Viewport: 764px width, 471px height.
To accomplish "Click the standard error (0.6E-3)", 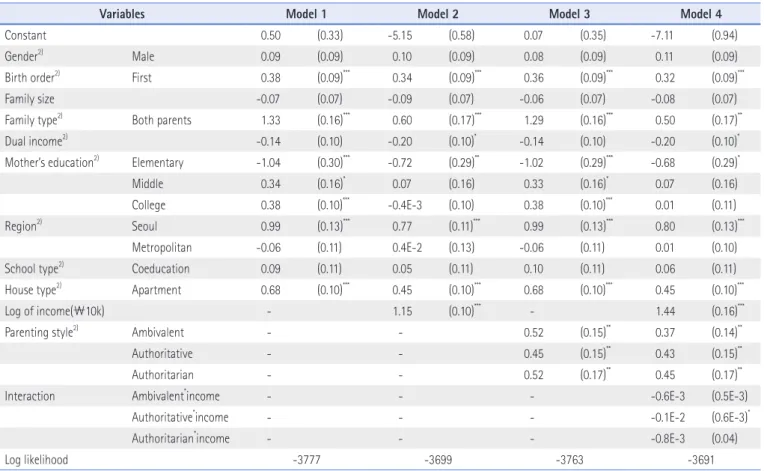I will (x=729, y=417).
